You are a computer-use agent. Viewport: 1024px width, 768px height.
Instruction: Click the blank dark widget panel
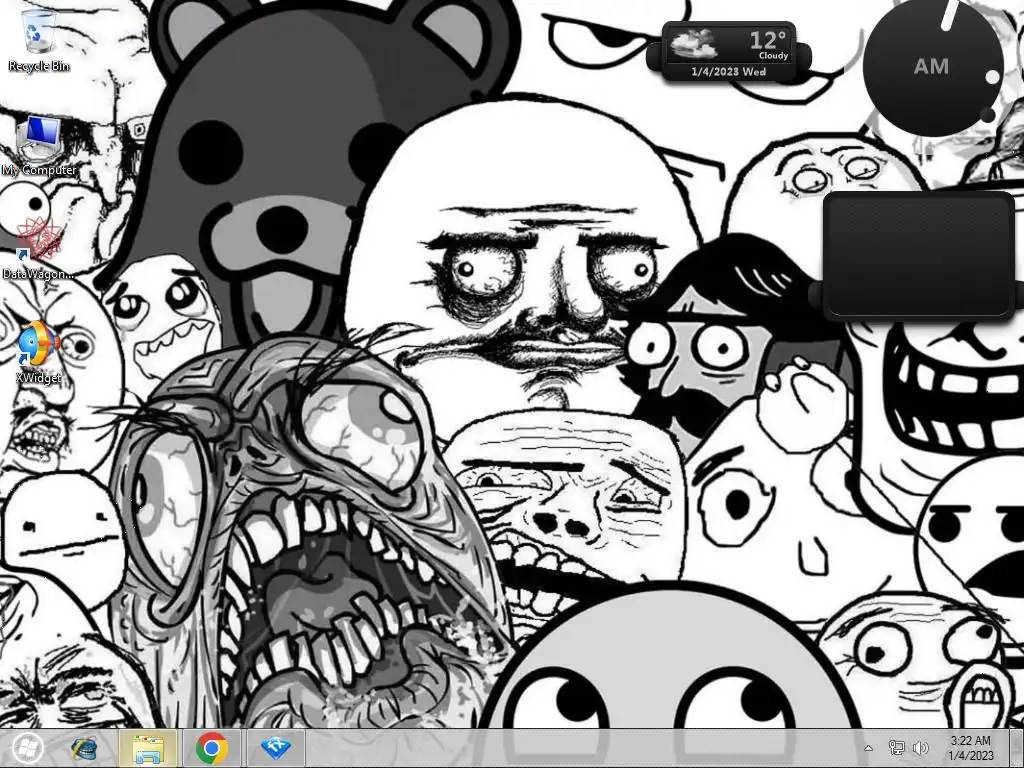[x=919, y=254]
